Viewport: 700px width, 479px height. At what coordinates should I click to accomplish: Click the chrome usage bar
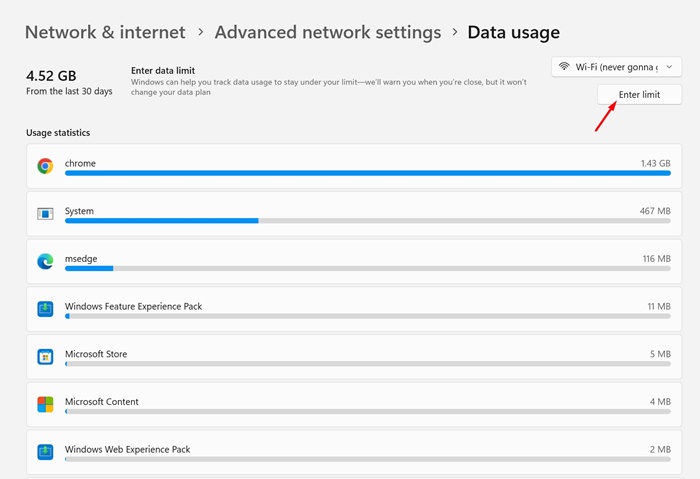[367, 173]
